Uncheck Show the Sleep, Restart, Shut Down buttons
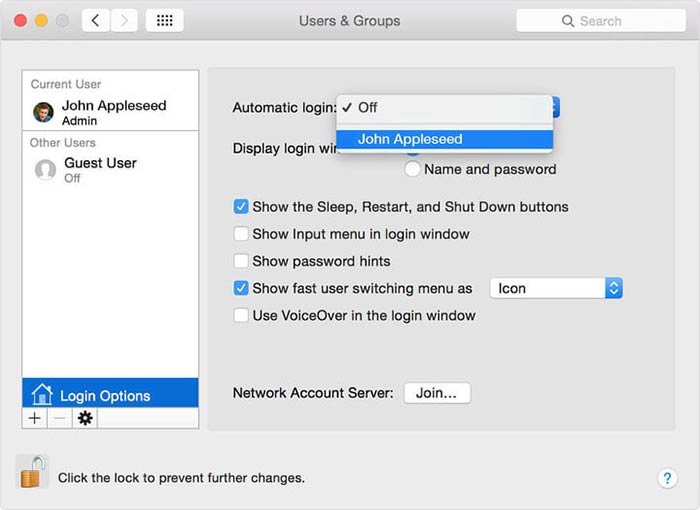700x510 pixels. tap(241, 207)
